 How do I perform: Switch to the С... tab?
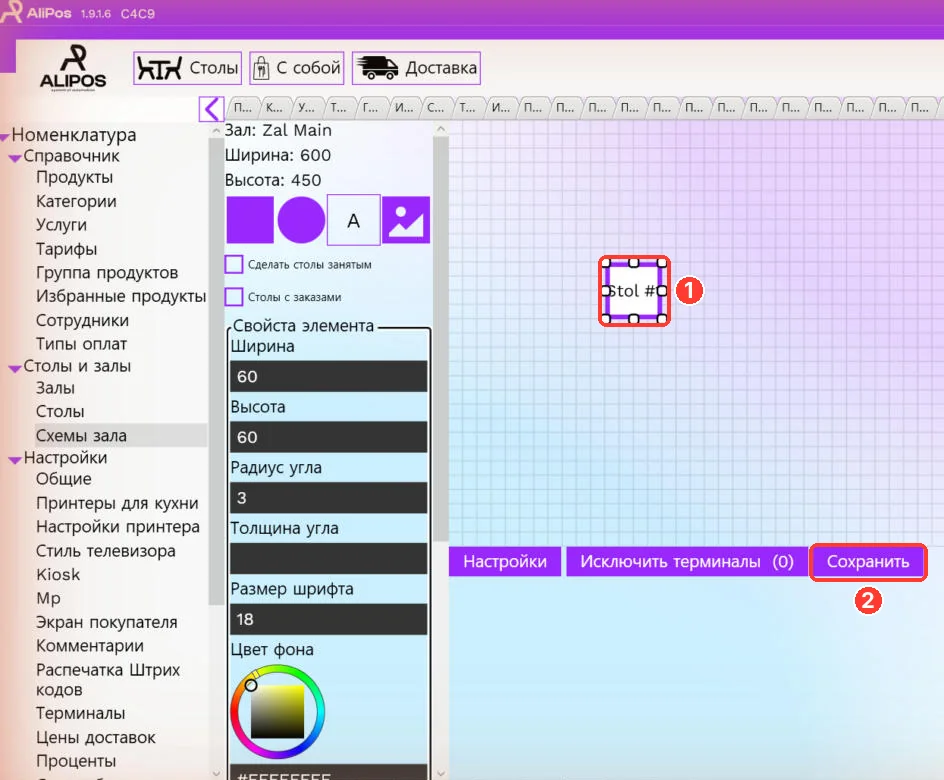tap(435, 107)
